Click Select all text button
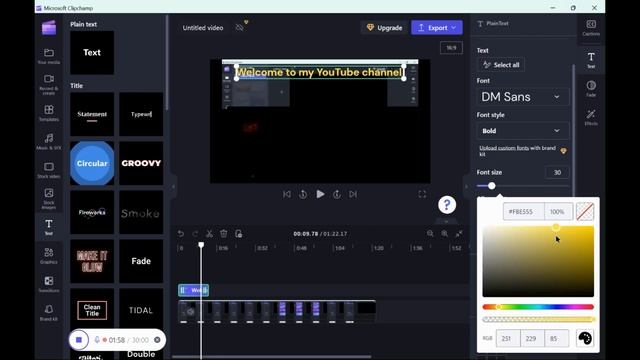Image resolution: width=640 pixels, height=360 pixels. [501, 65]
